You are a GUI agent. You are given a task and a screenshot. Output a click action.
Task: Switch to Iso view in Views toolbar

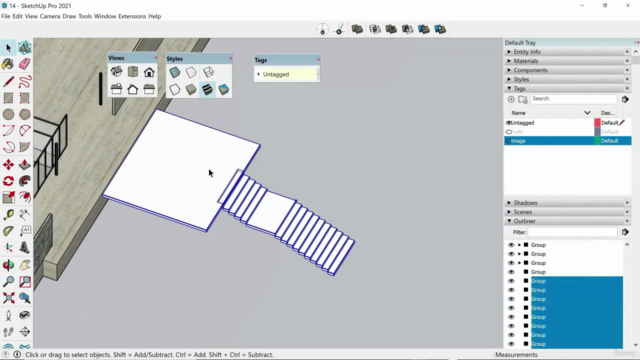click(x=116, y=72)
